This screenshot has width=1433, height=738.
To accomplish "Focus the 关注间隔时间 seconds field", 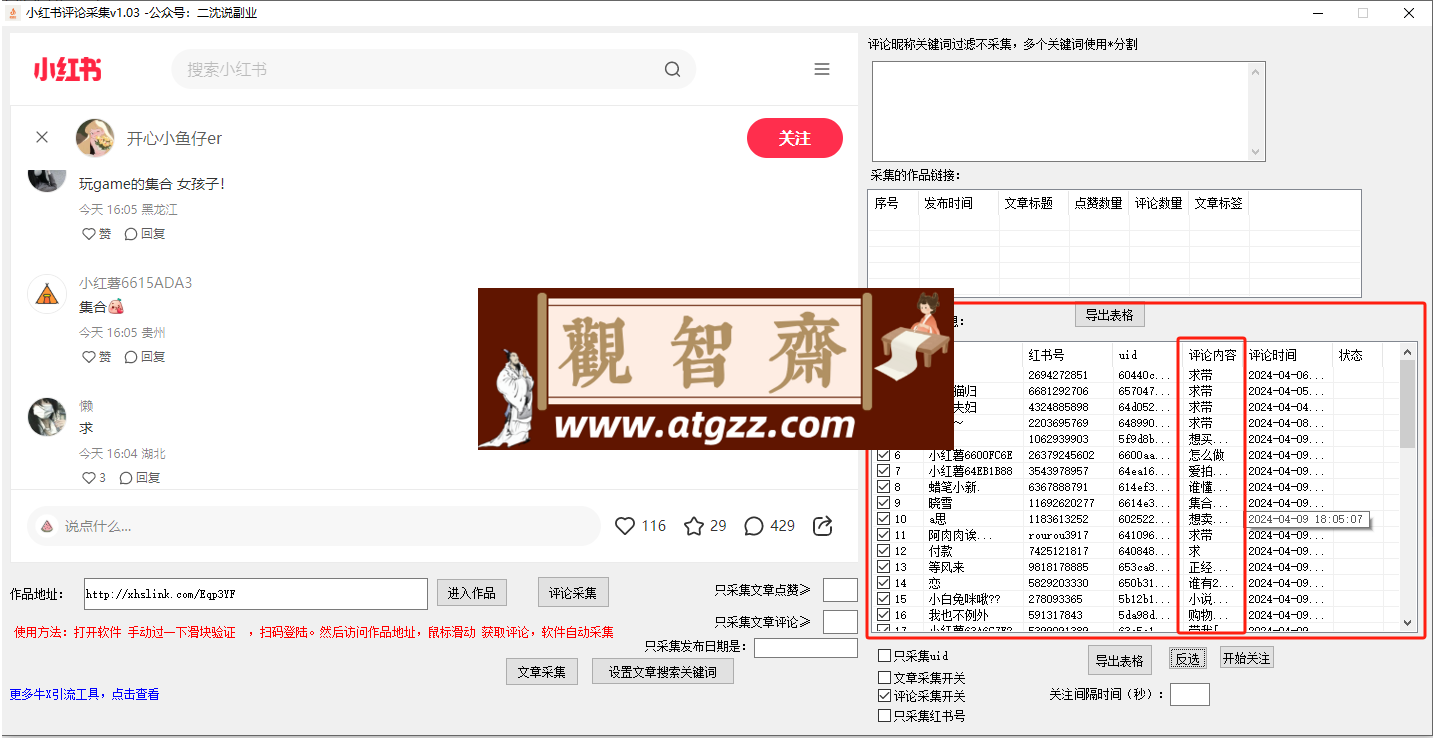I will pyautogui.click(x=1189, y=694).
